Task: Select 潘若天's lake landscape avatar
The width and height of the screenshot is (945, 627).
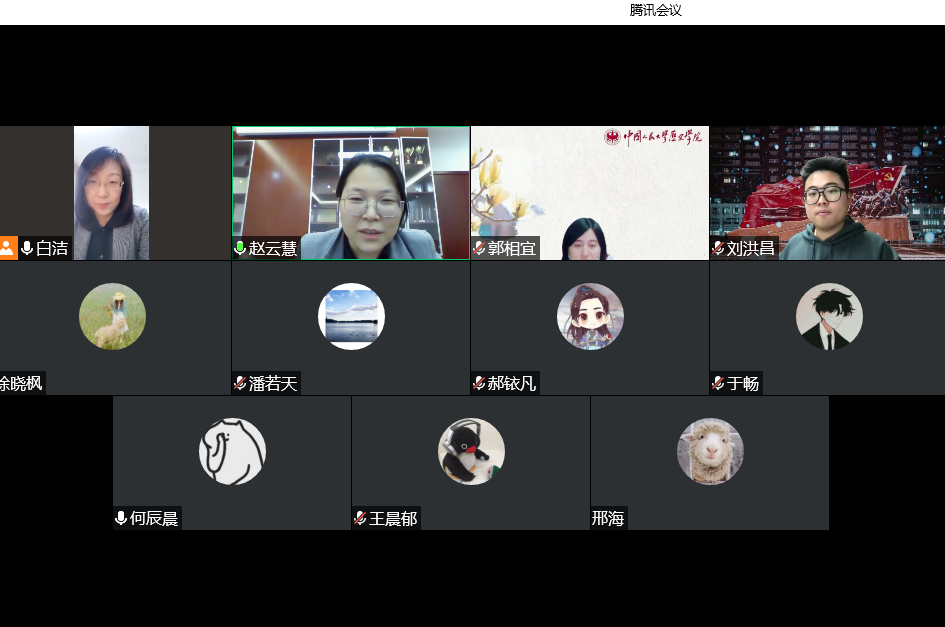Action: (x=351, y=316)
